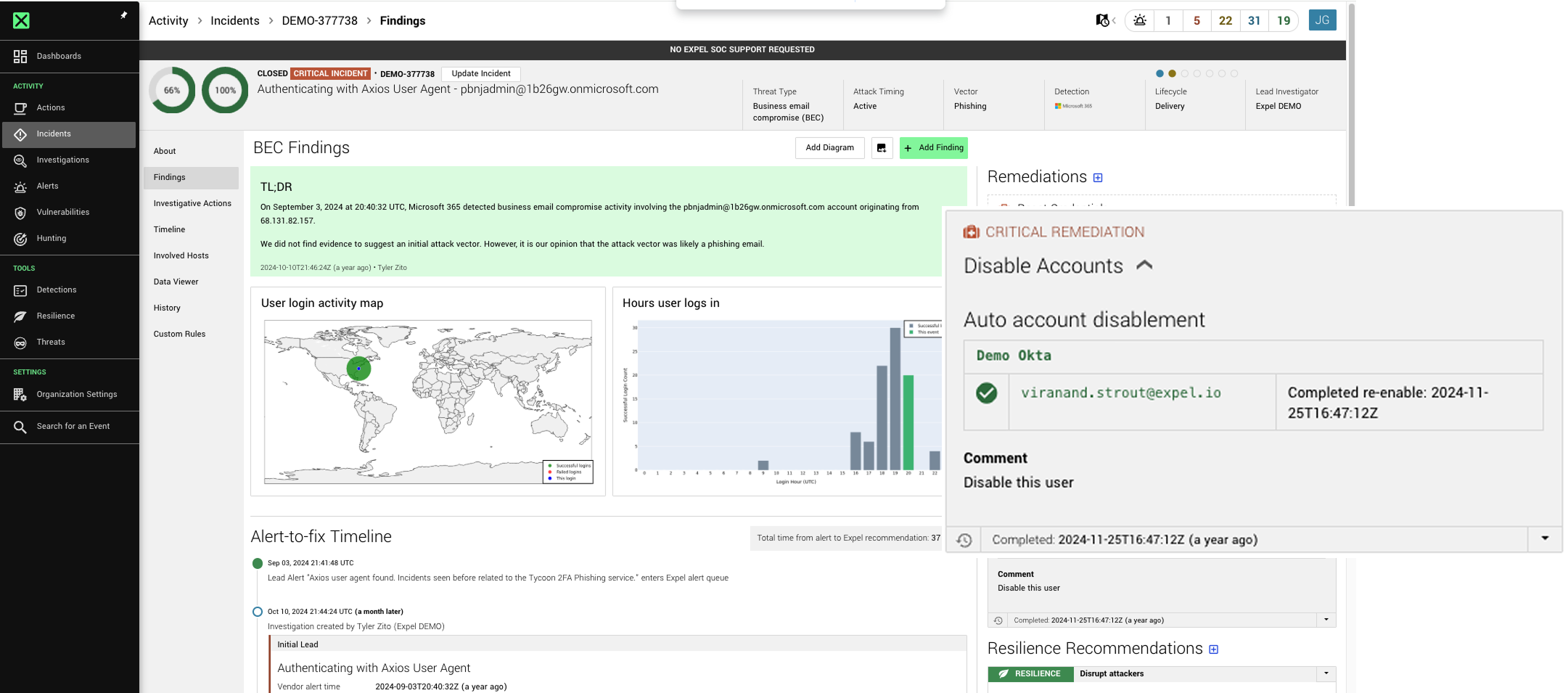Image resolution: width=1568 pixels, height=693 pixels.
Task: Click the green check for viranand.strout@expel.io
Action: (986, 393)
